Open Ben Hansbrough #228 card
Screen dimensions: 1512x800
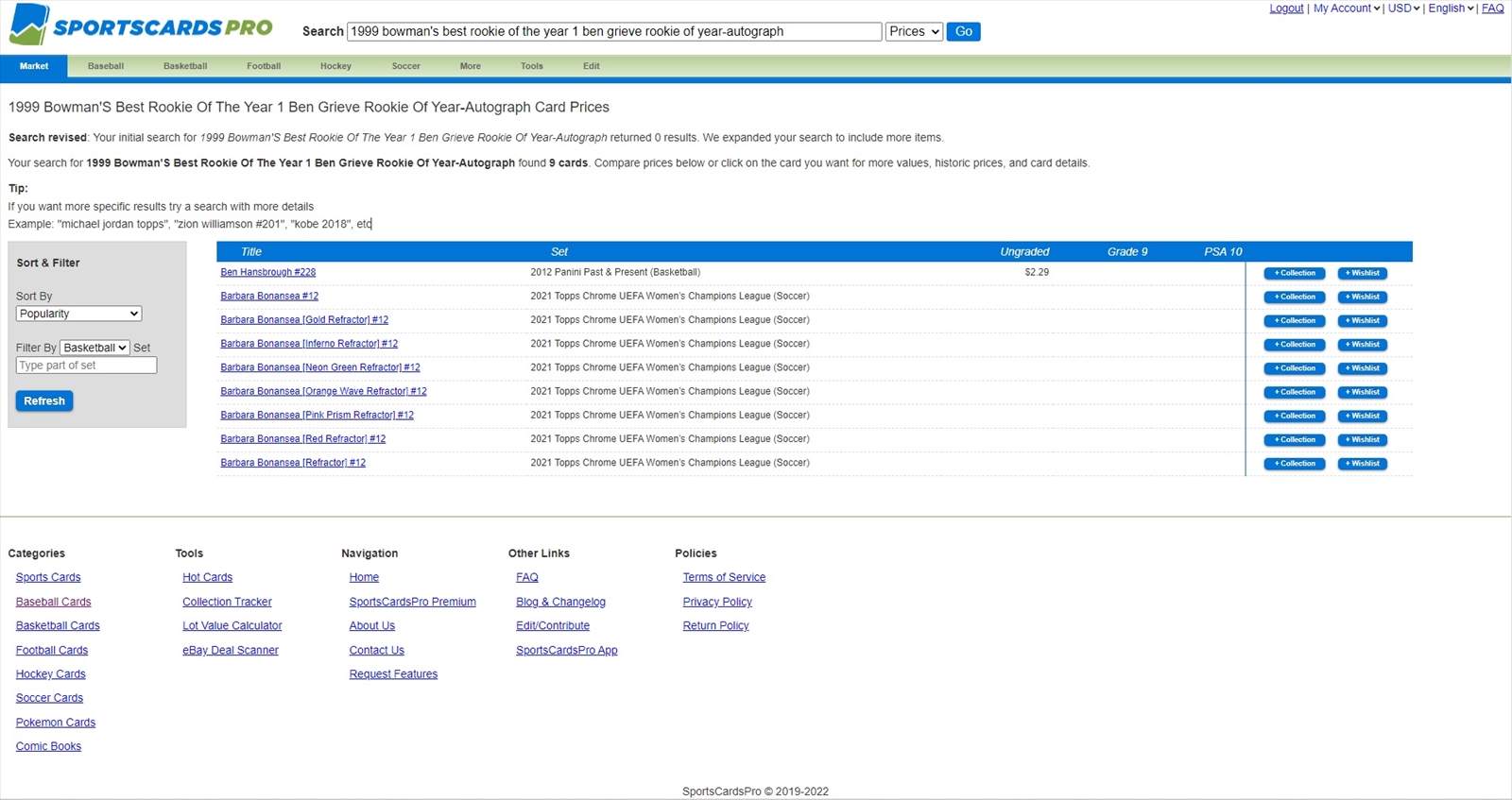coord(268,272)
